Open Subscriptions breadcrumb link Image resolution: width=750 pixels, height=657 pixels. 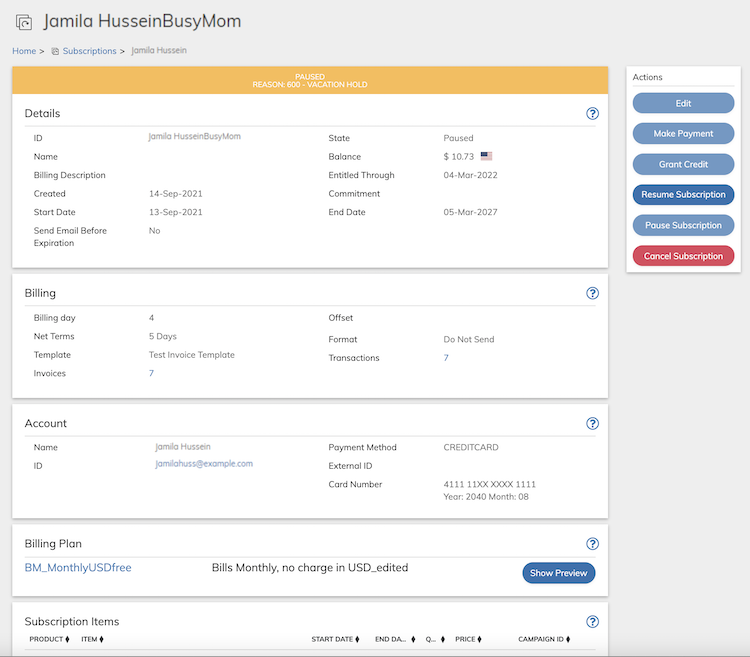coord(89,51)
